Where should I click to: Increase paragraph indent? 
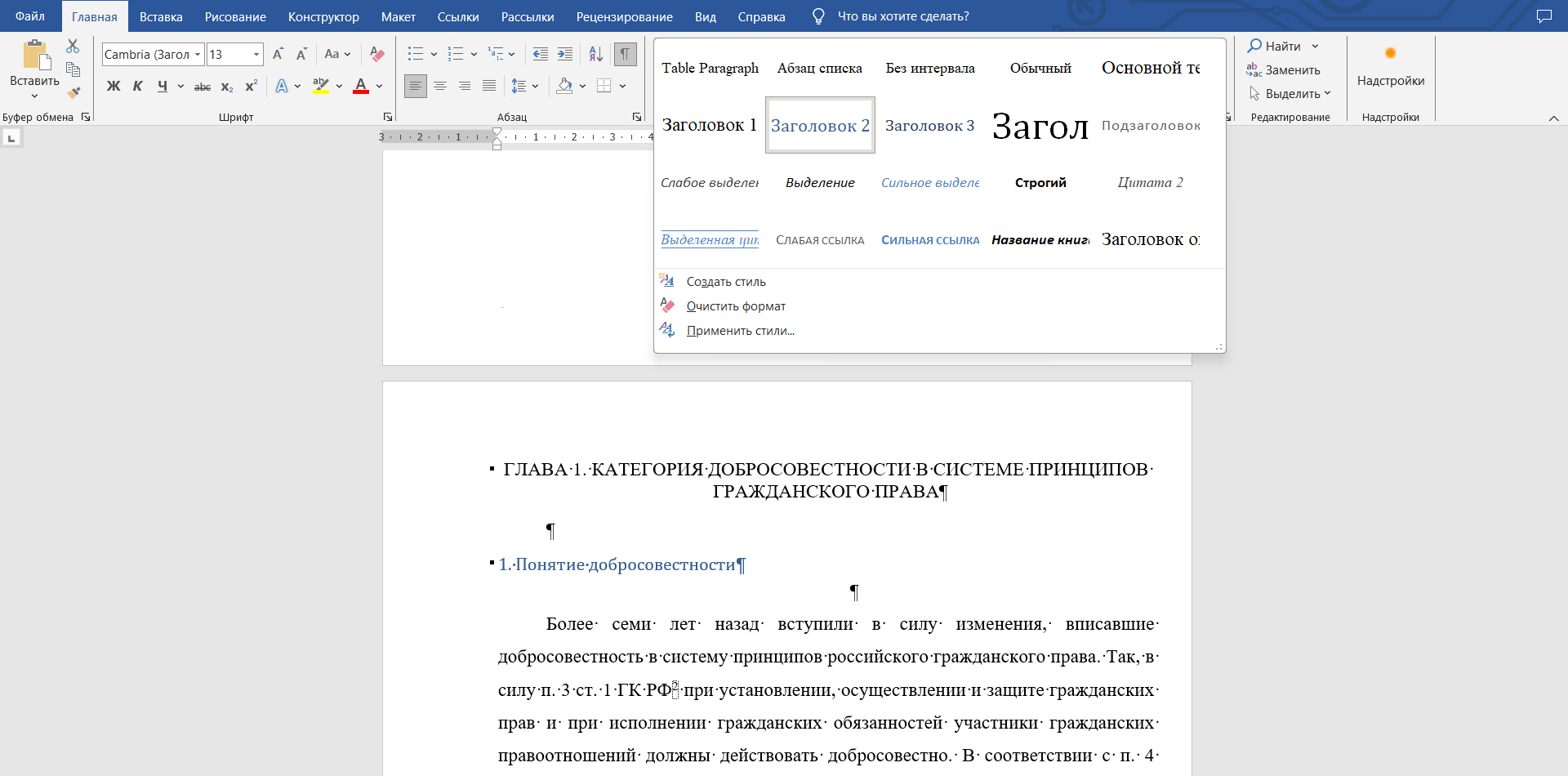tap(565, 54)
